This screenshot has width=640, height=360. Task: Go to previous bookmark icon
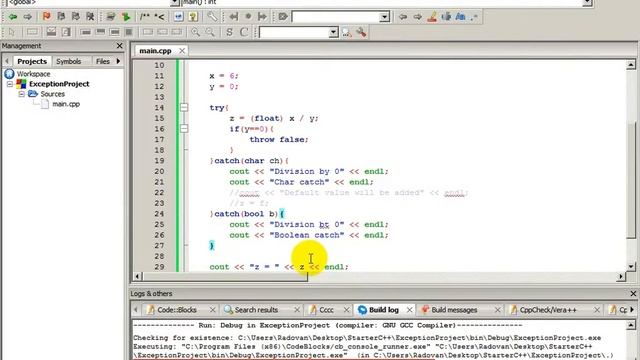[61, 16]
